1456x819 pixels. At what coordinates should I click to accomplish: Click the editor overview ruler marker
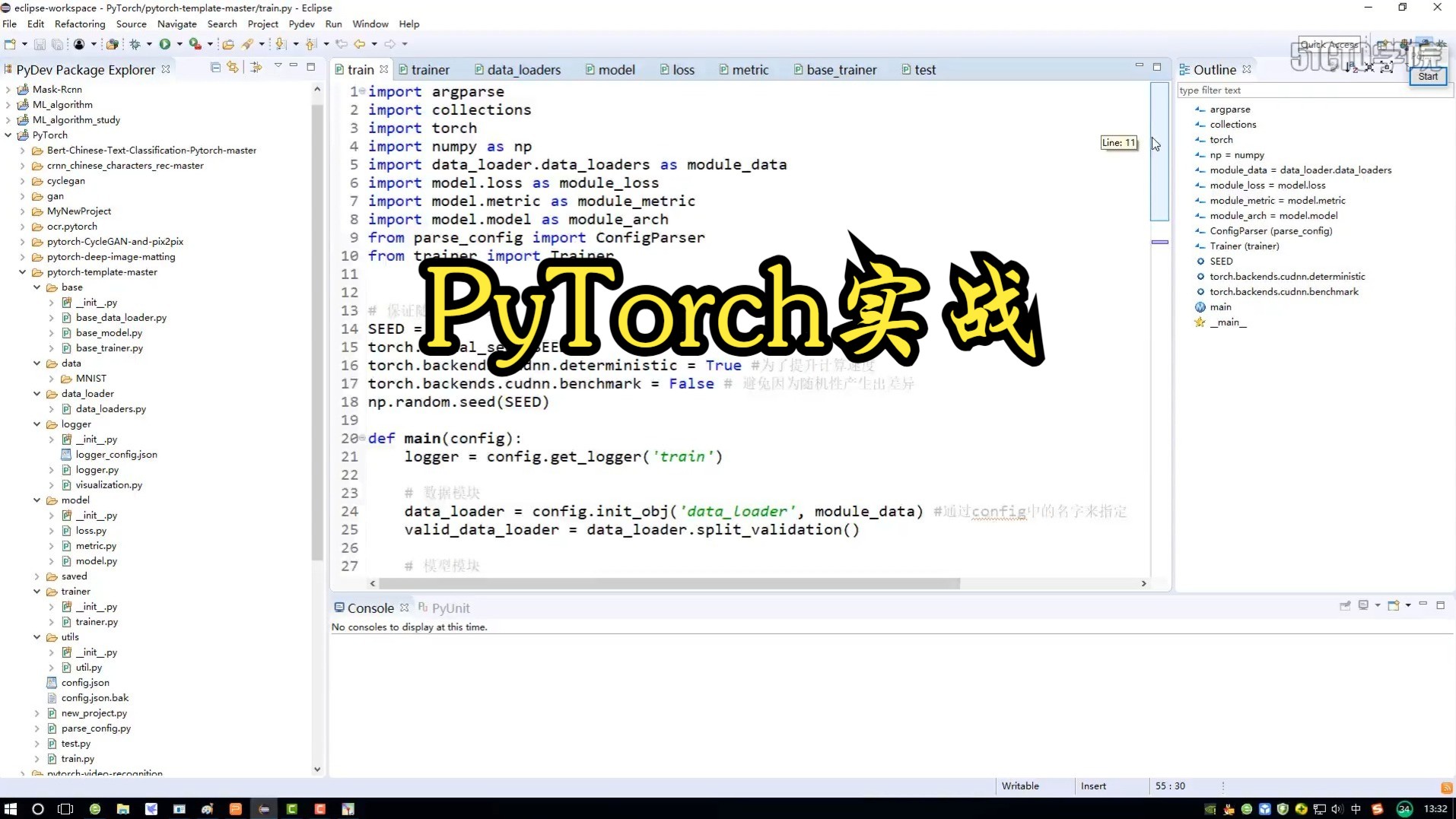tap(1159, 243)
